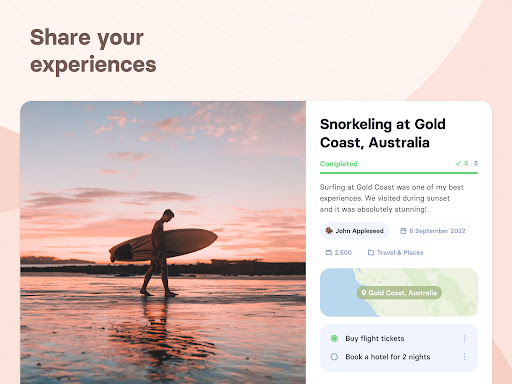Click the wallet icon next to 2.500
The height and width of the screenshot is (384, 512).
(x=329, y=252)
